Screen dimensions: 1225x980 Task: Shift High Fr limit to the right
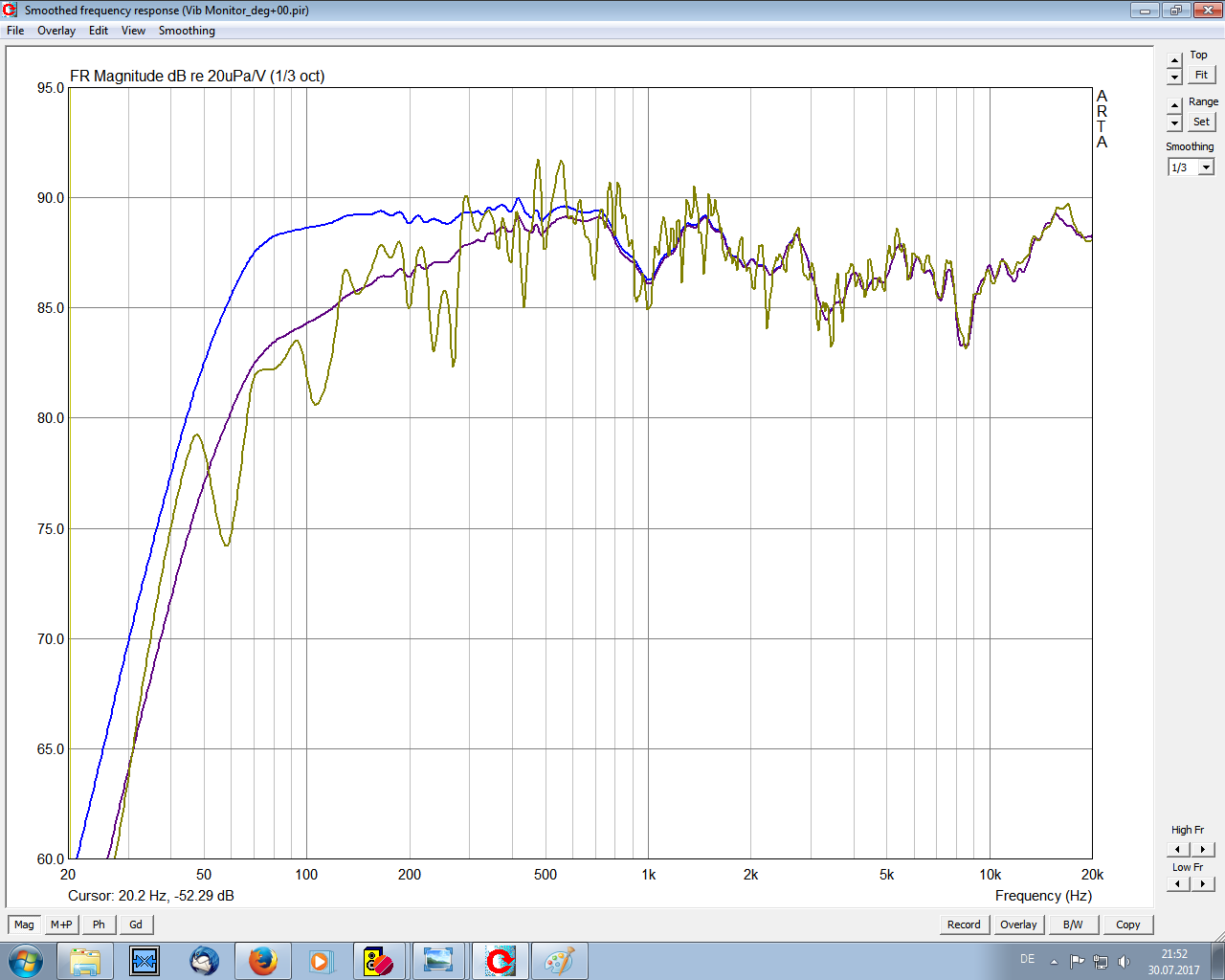click(x=1202, y=849)
